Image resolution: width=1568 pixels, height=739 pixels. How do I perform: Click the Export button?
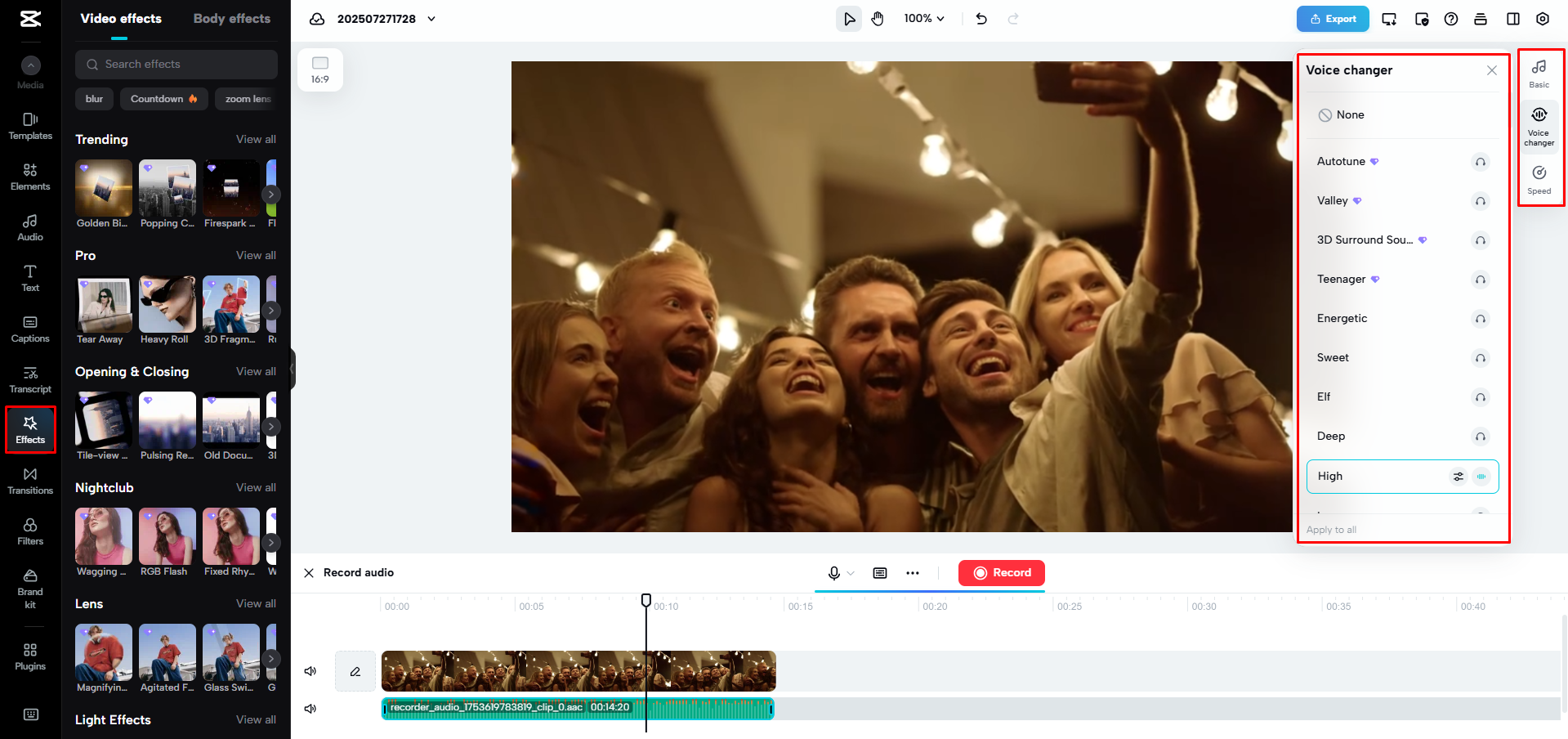pos(1332,18)
